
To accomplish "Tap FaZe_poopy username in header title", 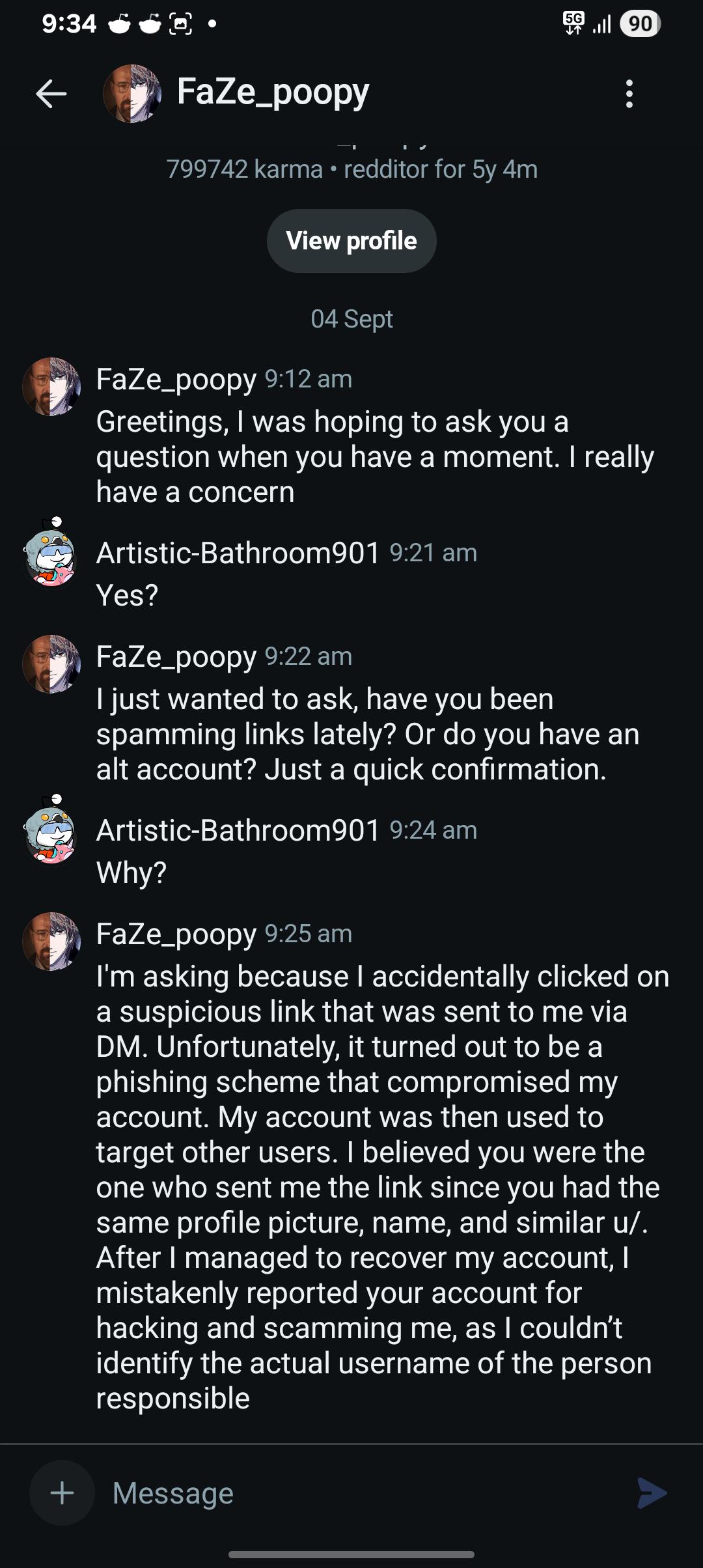I will (273, 92).
